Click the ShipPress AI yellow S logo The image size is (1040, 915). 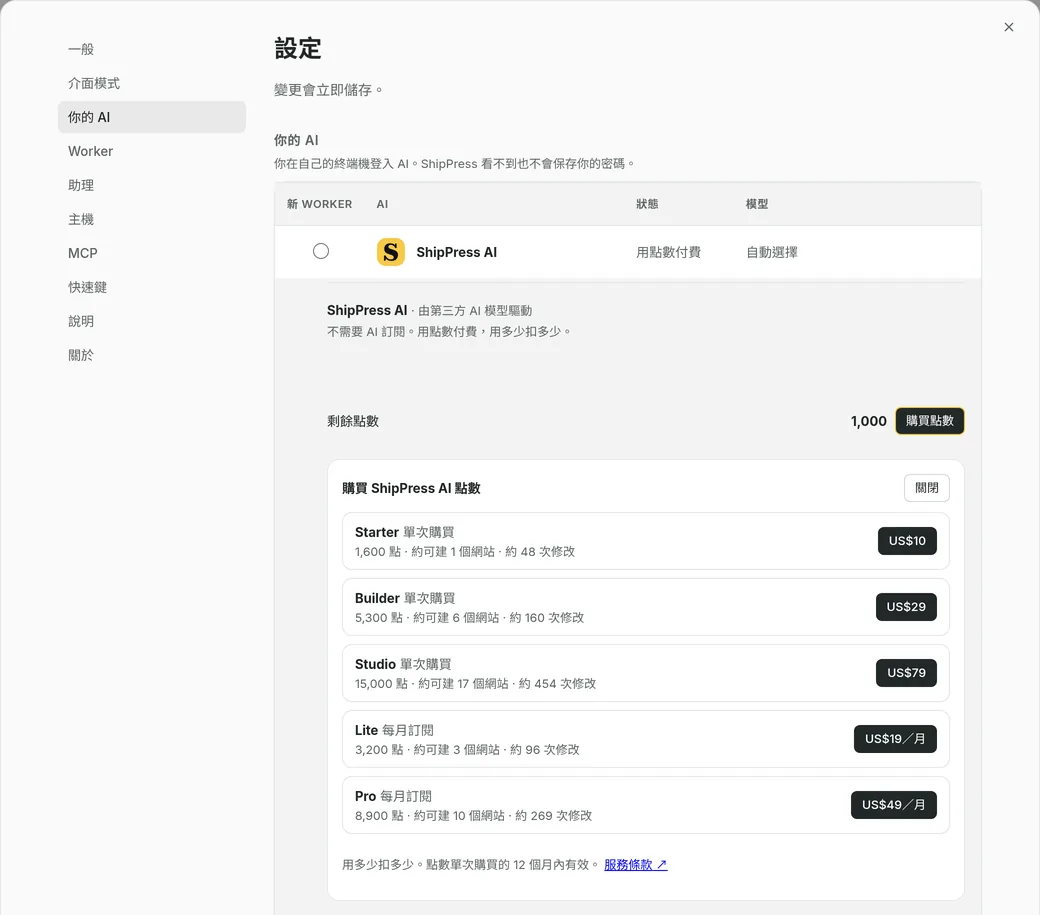pyautogui.click(x=391, y=252)
